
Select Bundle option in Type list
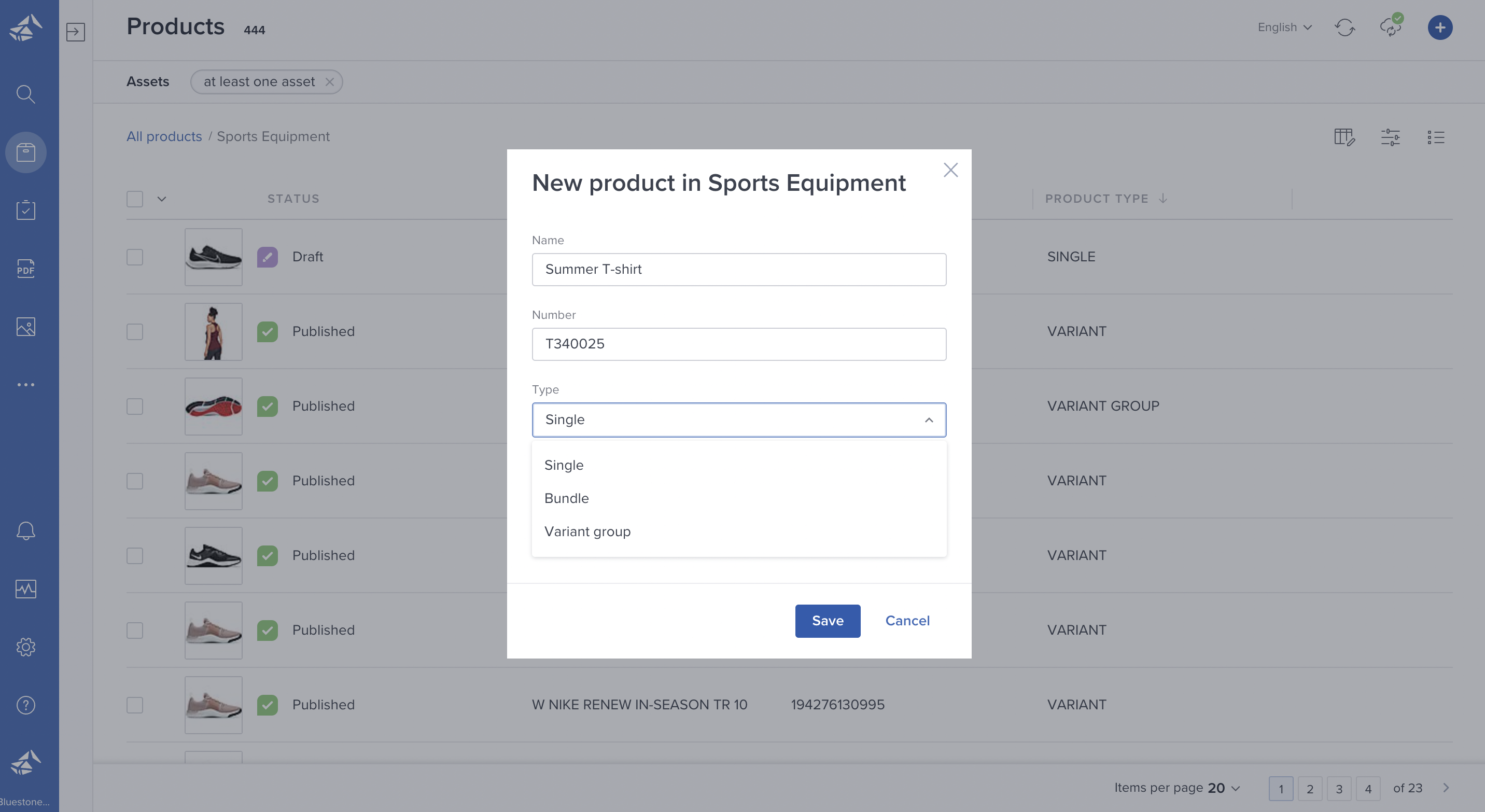[739, 498]
